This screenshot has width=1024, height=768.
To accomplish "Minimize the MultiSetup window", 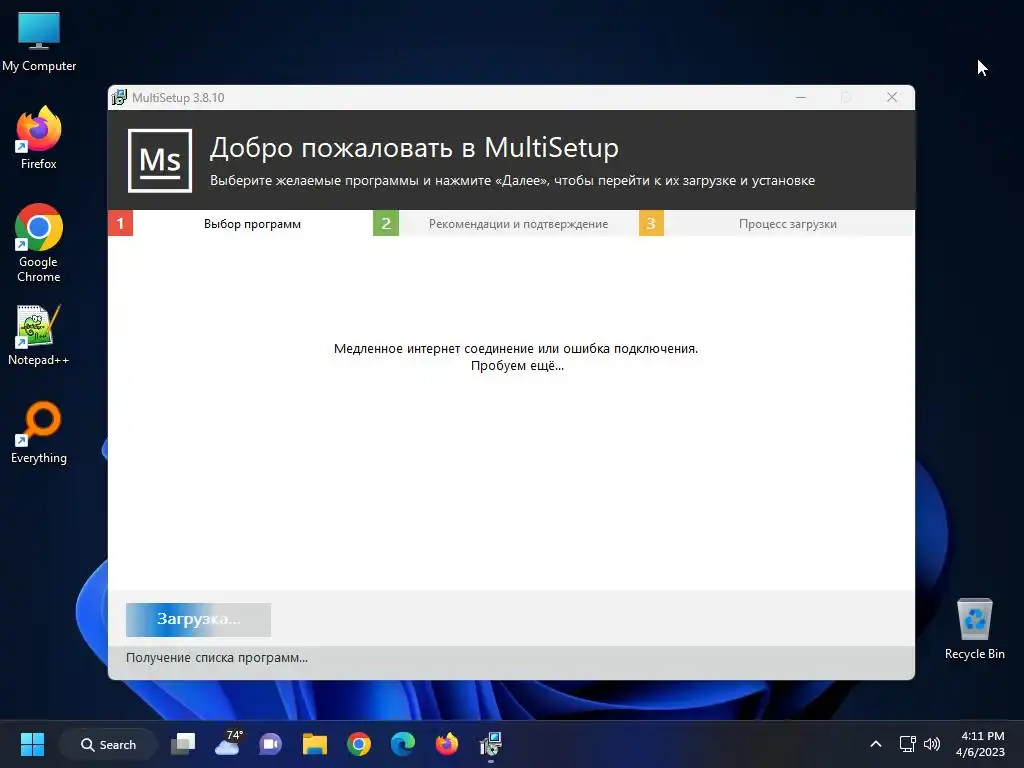I will coord(801,97).
